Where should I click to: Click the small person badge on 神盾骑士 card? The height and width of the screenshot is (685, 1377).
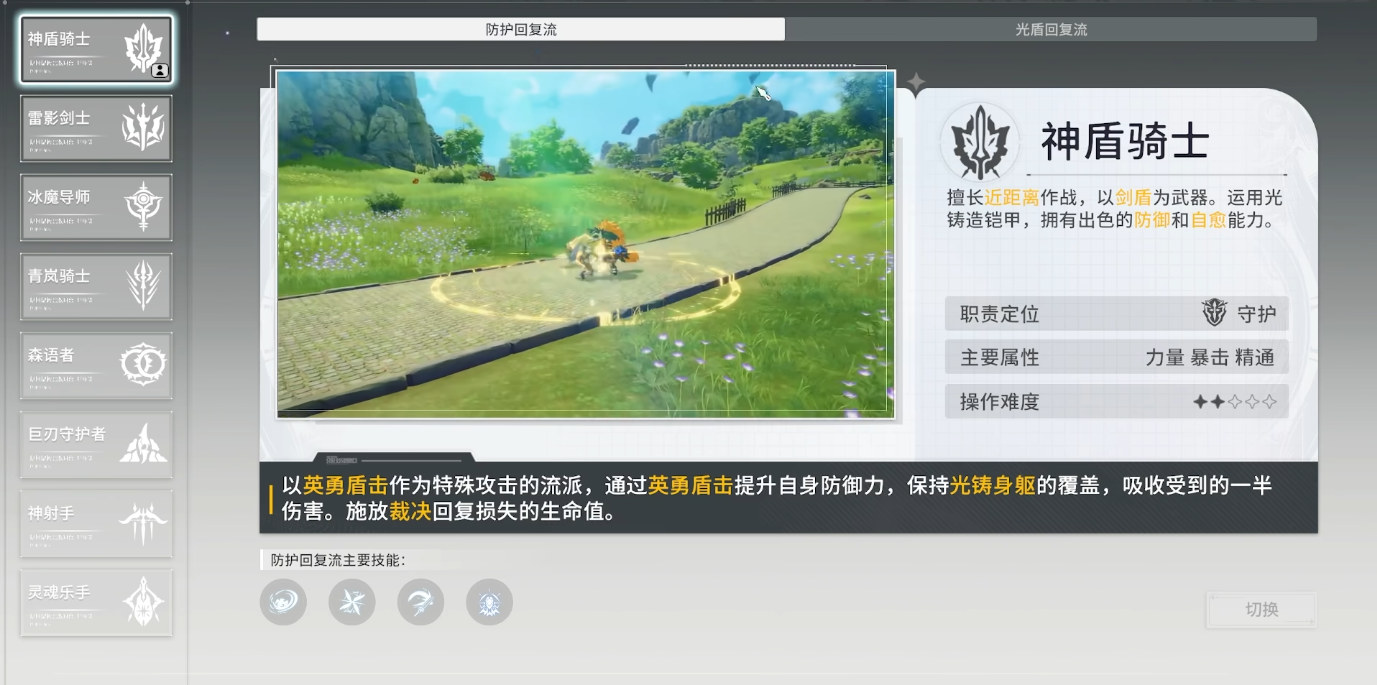click(160, 71)
